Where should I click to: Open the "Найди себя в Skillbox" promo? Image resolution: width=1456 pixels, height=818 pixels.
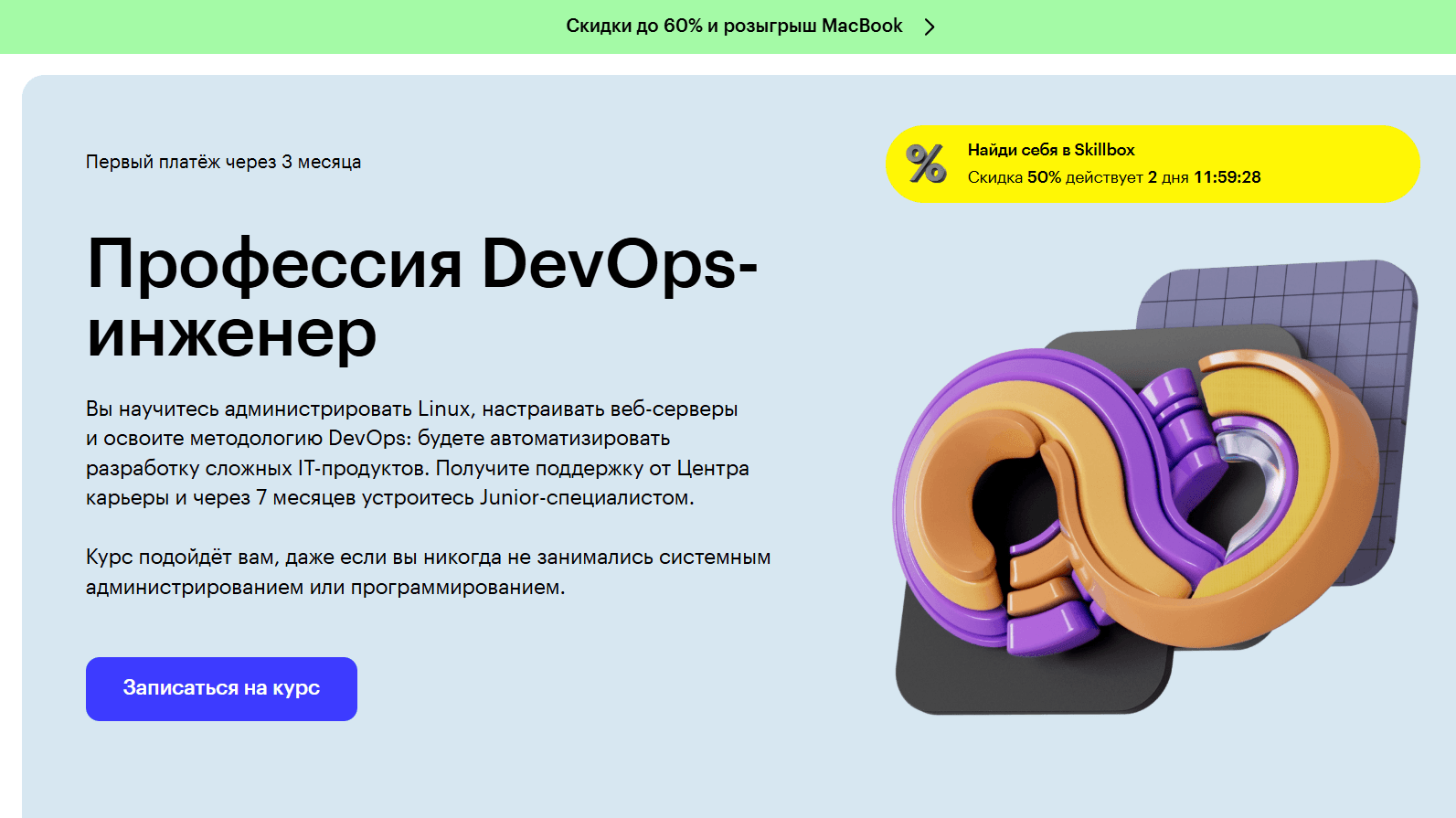pos(1051,150)
